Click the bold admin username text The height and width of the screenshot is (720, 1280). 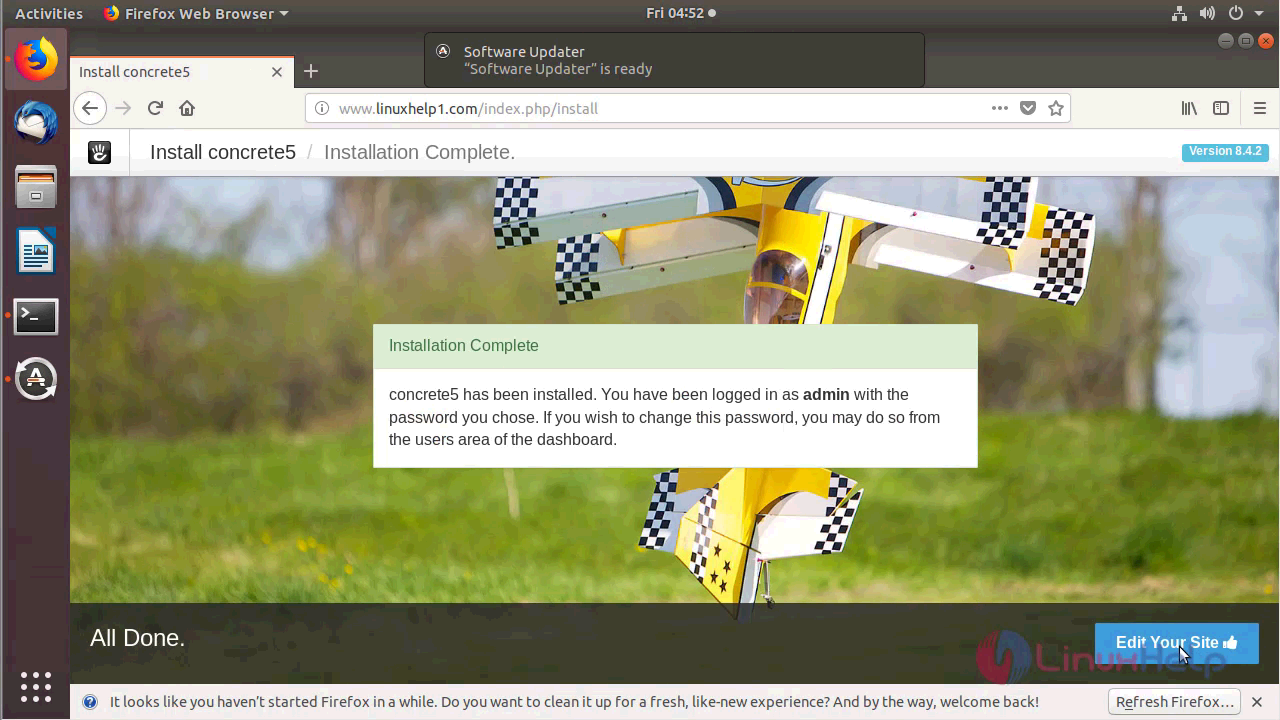coord(826,395)
